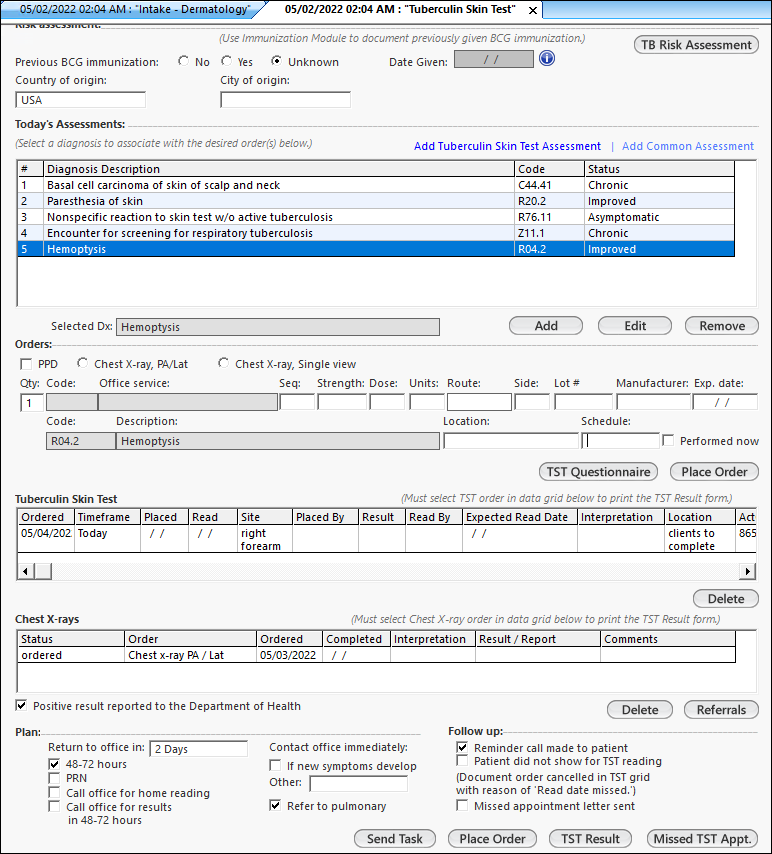Image resolution: width=772 pixels, height=854 pixels.
Task: Check the Performed now checkbox
Action: (668, 440)
